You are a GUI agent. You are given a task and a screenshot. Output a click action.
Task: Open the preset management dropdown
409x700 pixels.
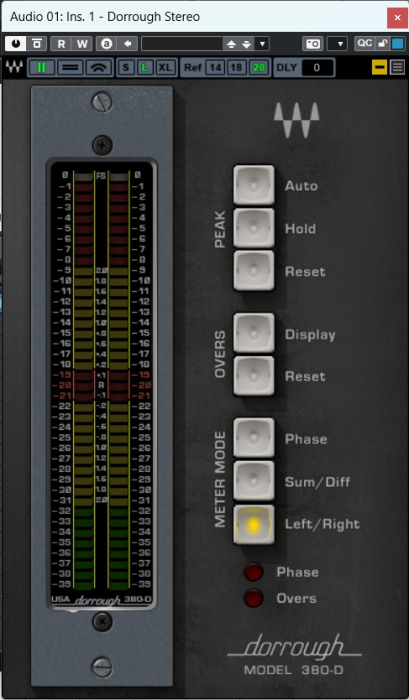tap(262, 44)
